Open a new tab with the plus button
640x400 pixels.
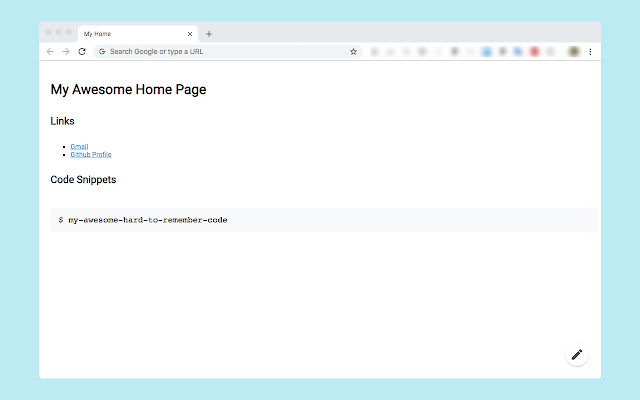pos(209,34)
